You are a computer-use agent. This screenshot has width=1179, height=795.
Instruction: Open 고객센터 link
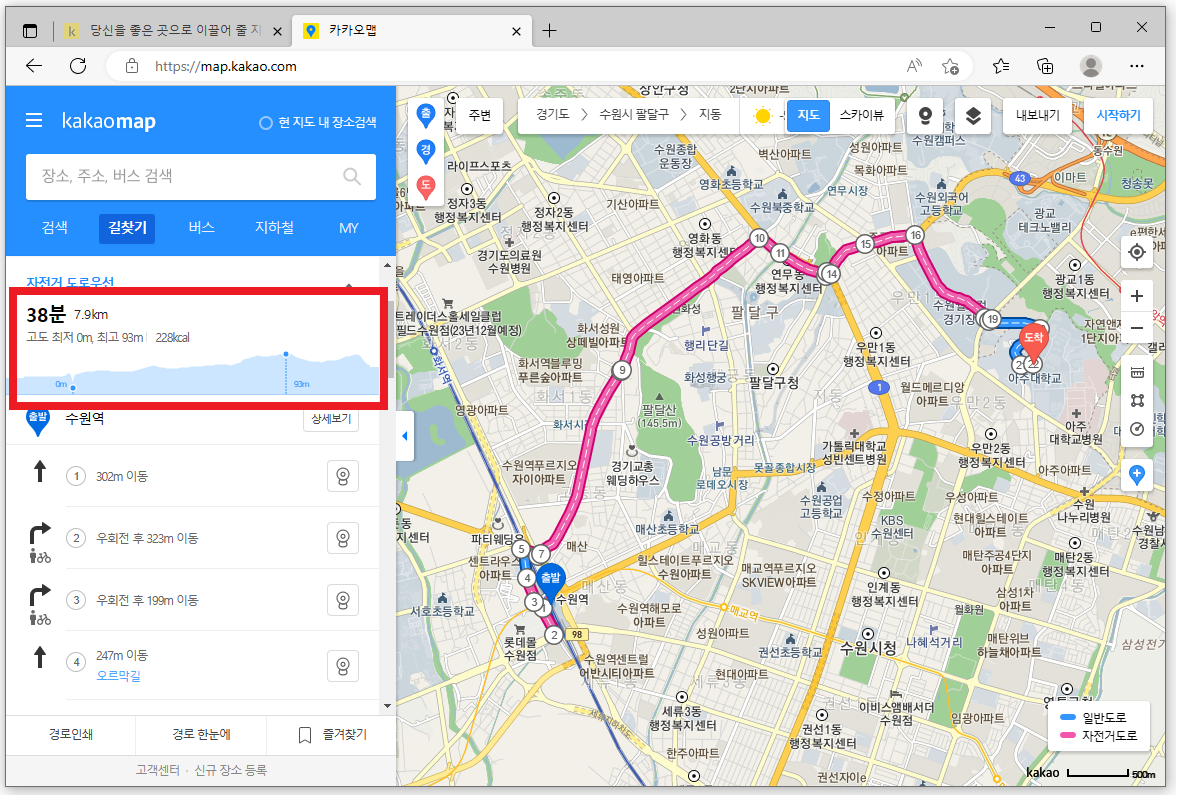[x=157, y=770]
